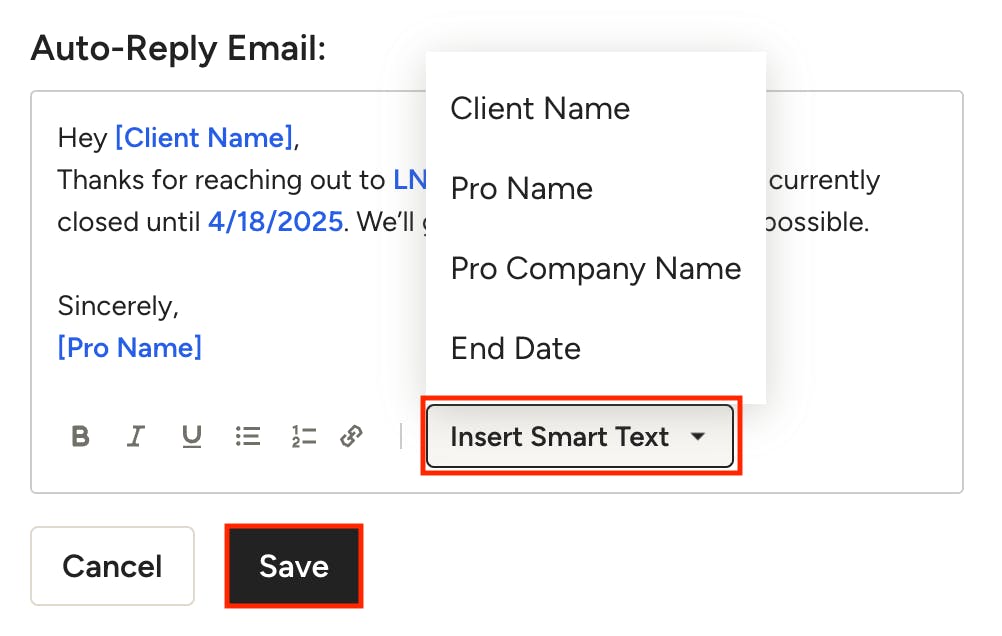Click the Insert Smart Text caret arrow
The height and width of the screenshot is (636, 1002).
[698, 437]
